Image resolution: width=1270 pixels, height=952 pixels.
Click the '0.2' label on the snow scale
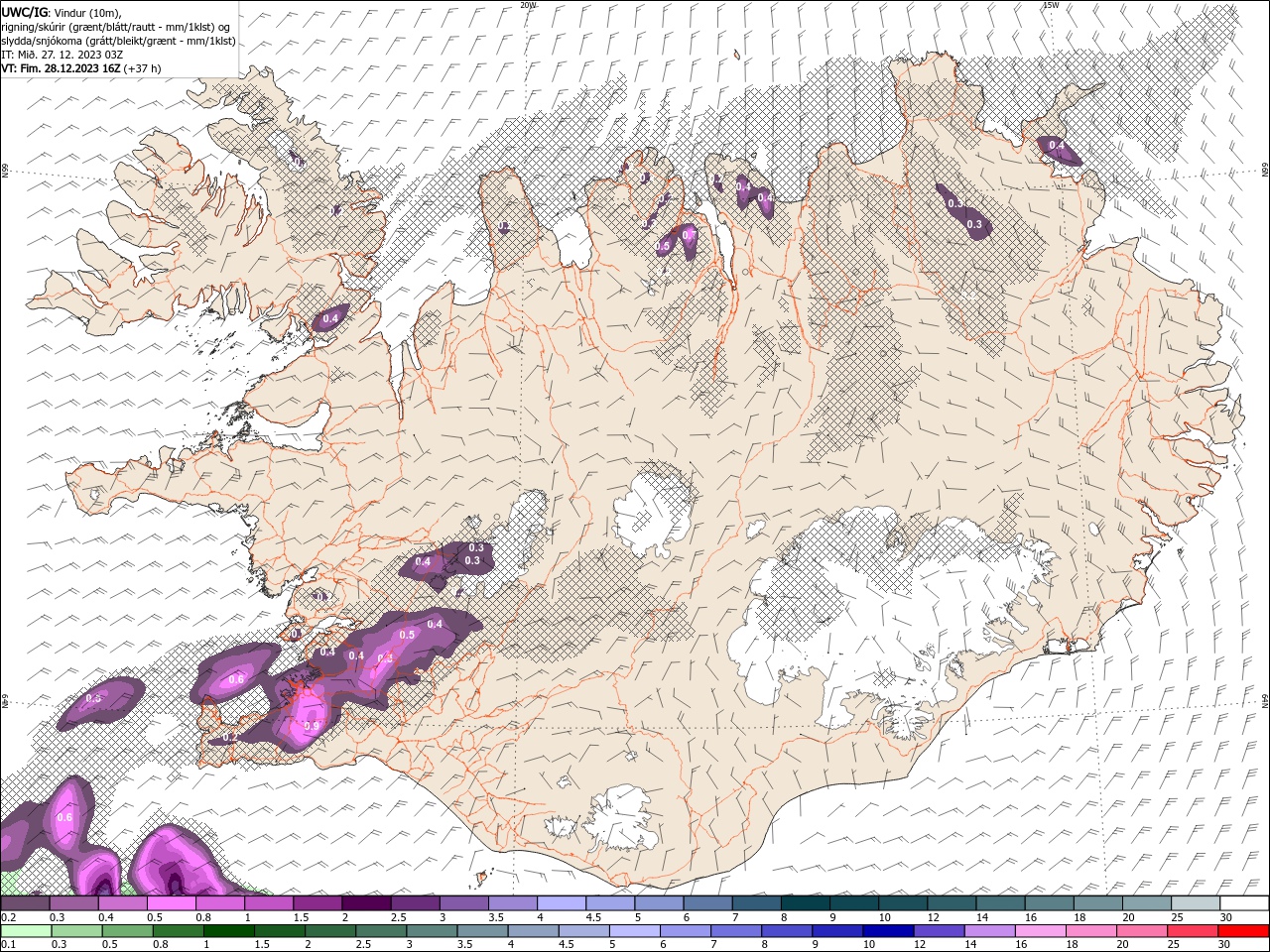[x=7, y=917]
